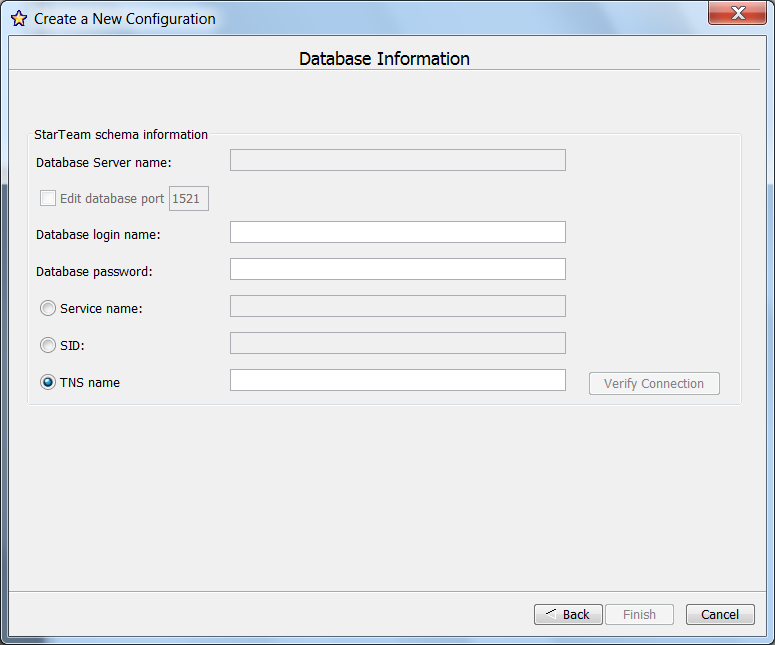775x645 pixels.
Task: Click the SID text field
Action: click(x=397, y=343)
